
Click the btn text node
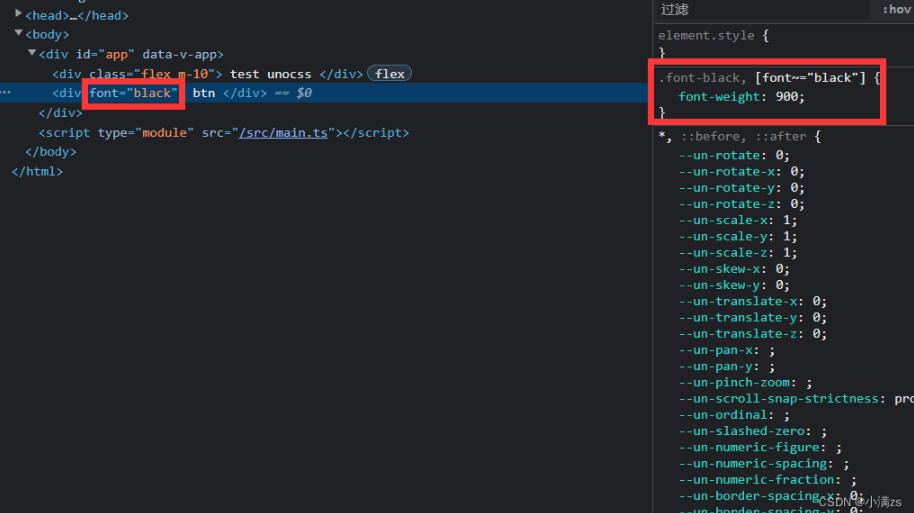tap(203, 93)
